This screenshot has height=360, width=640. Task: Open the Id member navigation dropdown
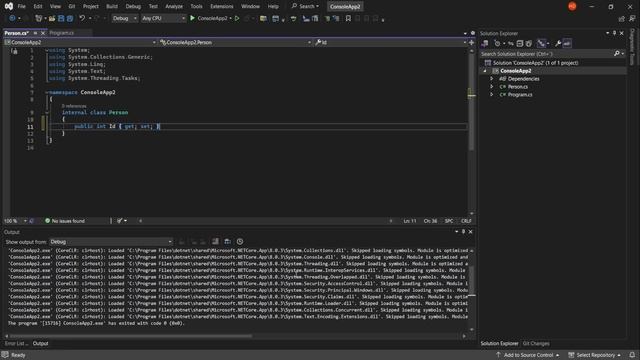[391, 42]
